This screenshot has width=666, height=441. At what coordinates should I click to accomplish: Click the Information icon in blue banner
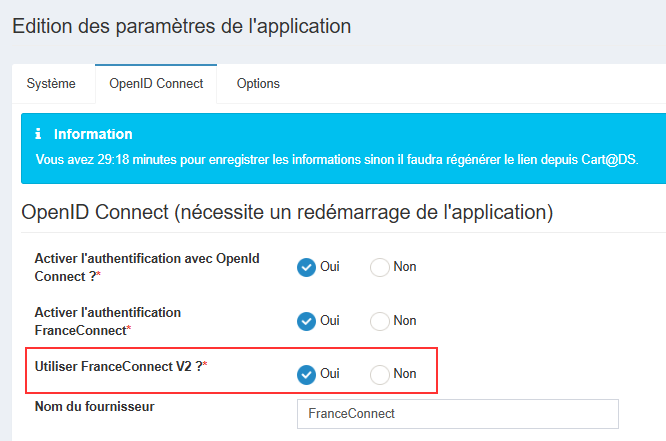(38, 134)
